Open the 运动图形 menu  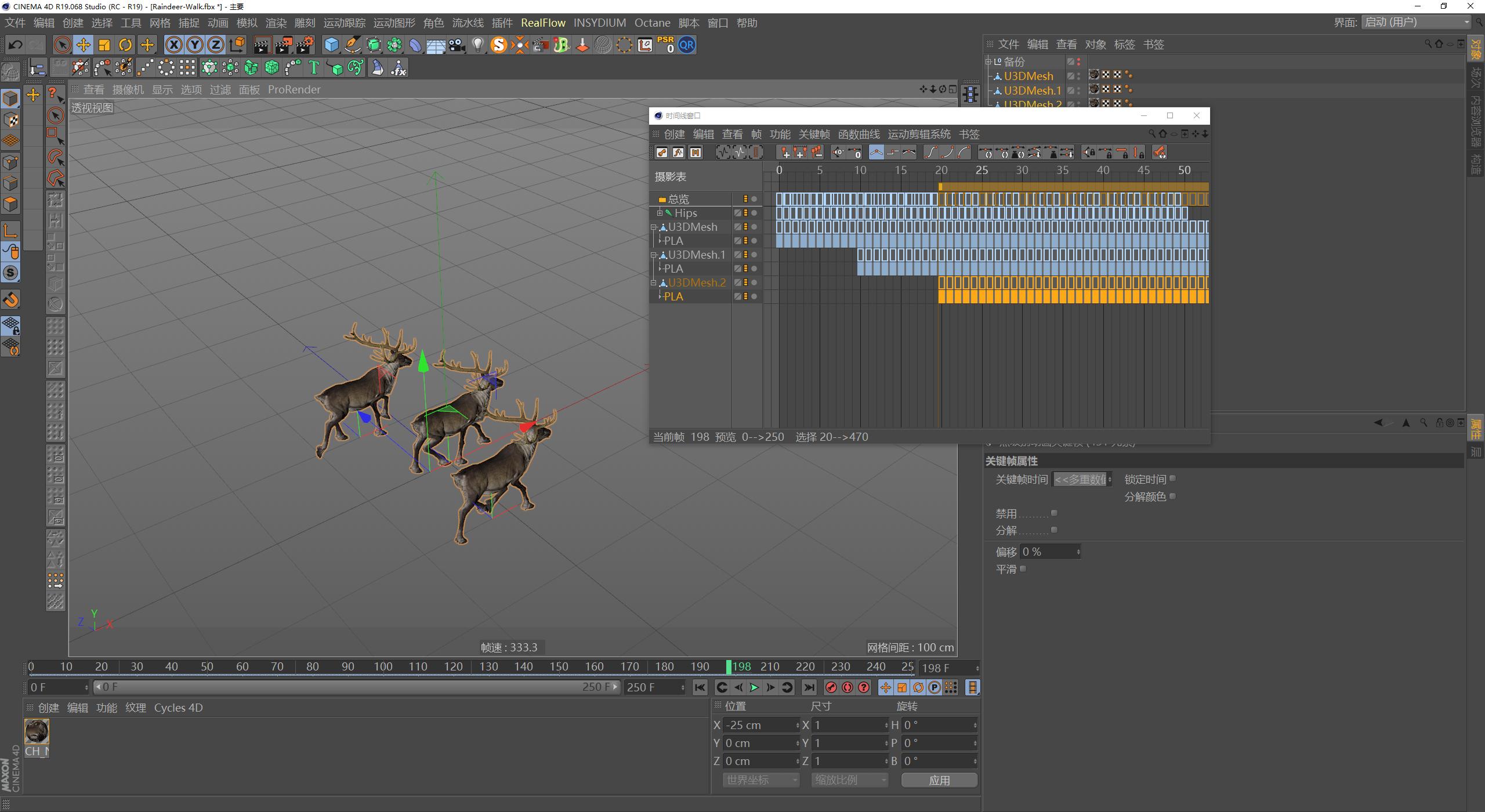coord(394,23)
